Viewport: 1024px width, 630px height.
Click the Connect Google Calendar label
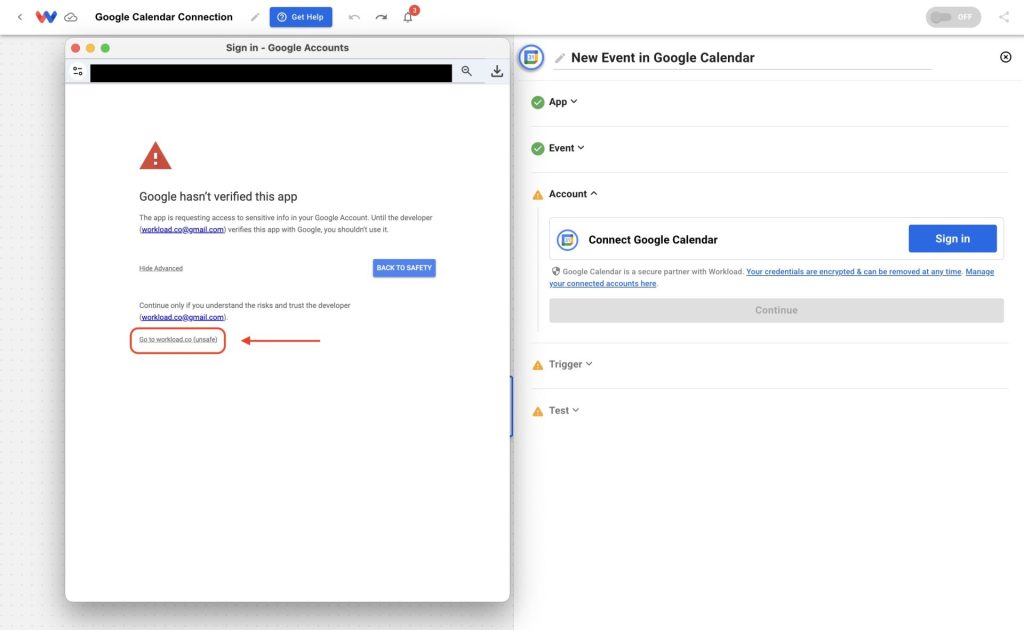click(653, 240)
